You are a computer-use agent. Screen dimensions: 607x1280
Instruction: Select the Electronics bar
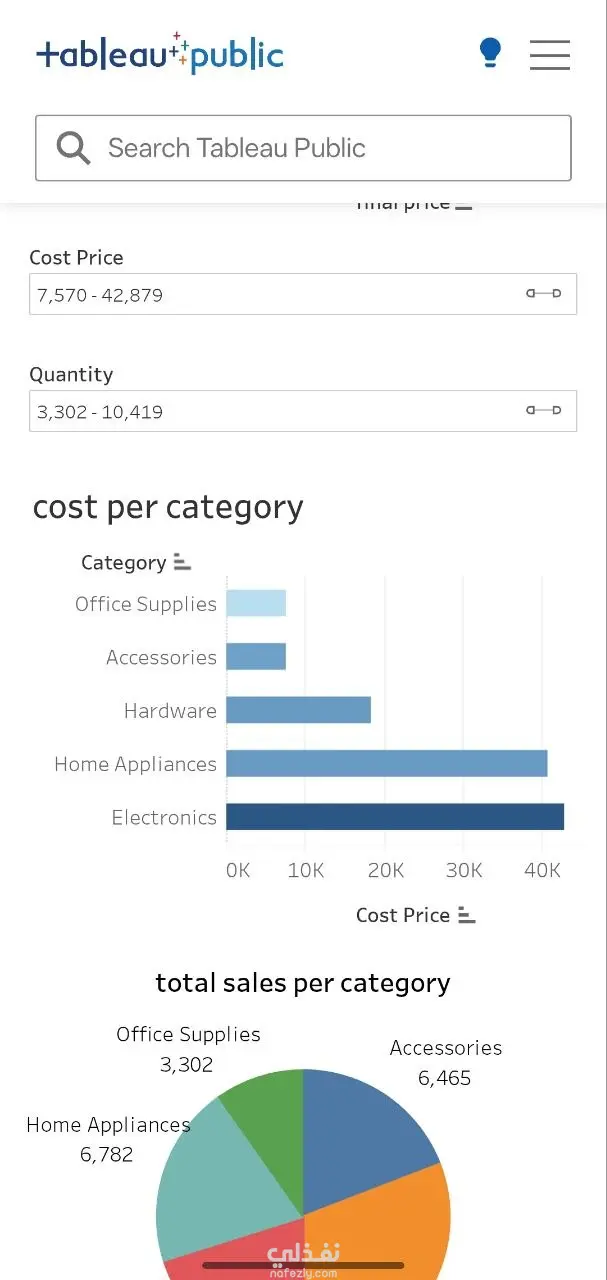[x=395, y=816]
